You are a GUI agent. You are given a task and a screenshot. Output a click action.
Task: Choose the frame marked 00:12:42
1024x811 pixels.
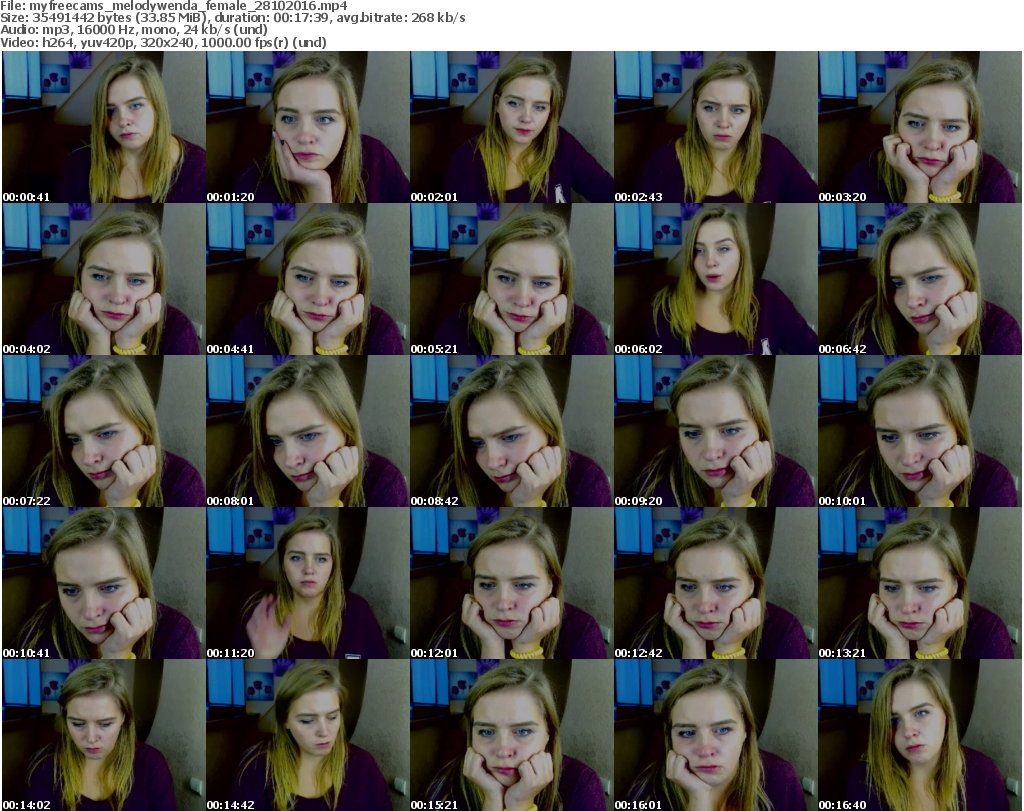click(x=716, y=583)
